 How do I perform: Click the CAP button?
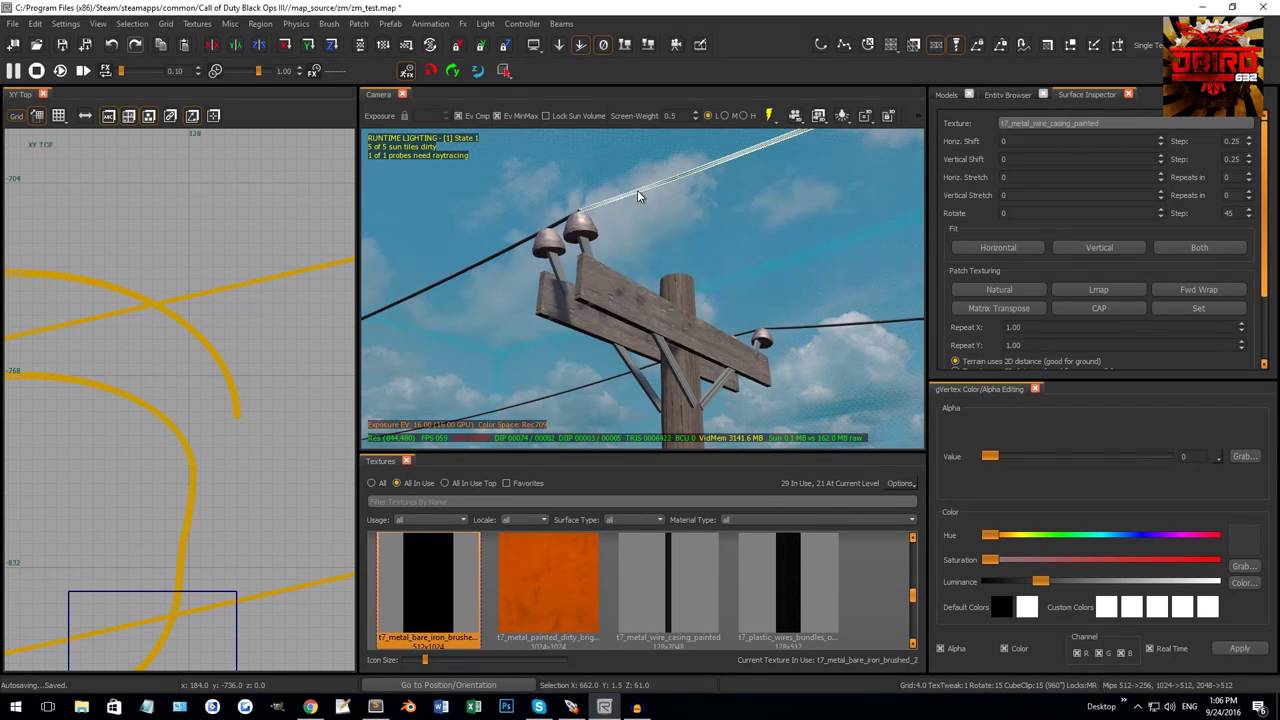coord(1099,308)
